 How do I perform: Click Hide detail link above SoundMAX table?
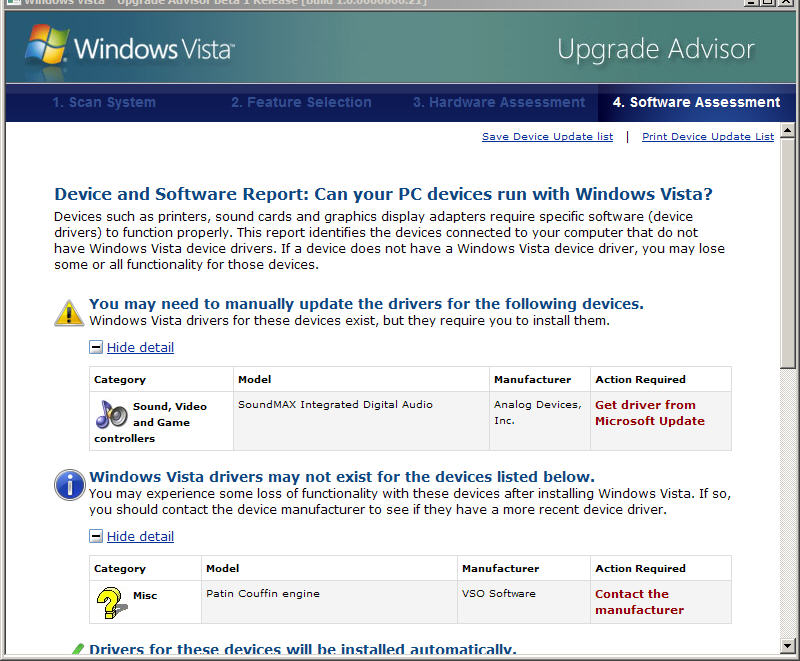coord(140,347)
